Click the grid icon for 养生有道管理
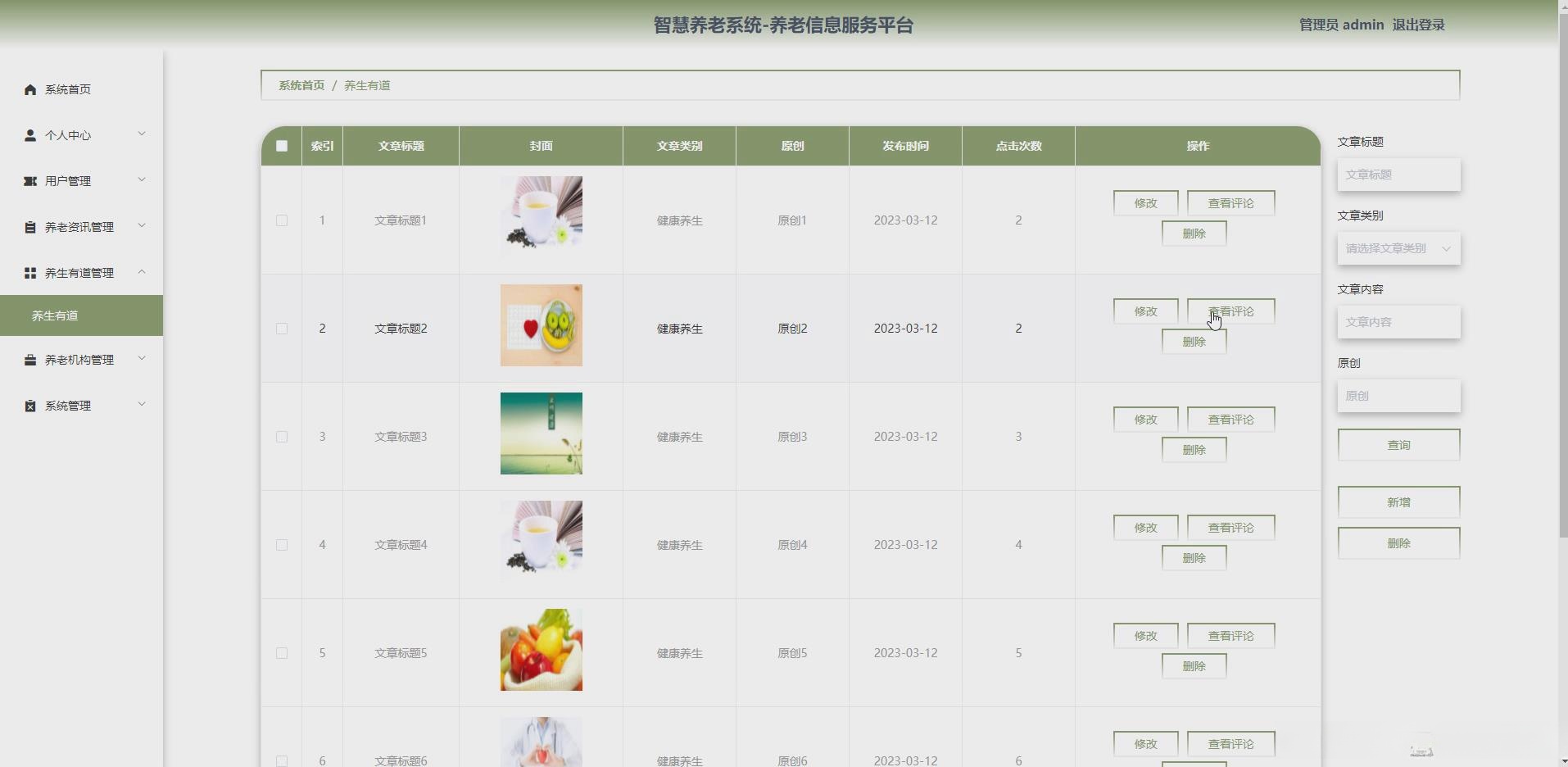Screen dimensions: 1568x767 tap(30, 273)
